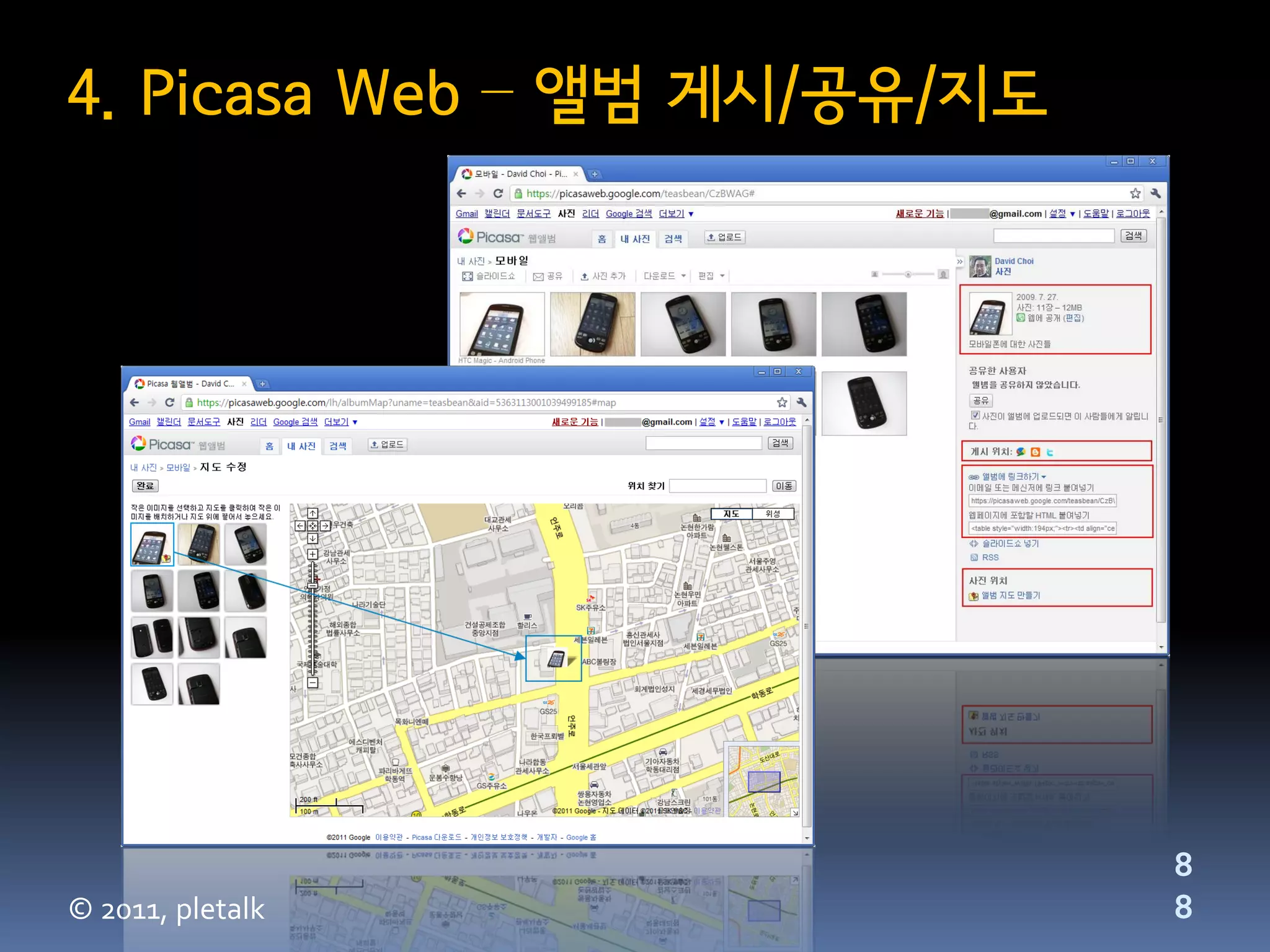Viewport: 1270px width, 952px height.
Task: Start the 슬라이드쇼 for the album
Action: (x=489, y=276)
